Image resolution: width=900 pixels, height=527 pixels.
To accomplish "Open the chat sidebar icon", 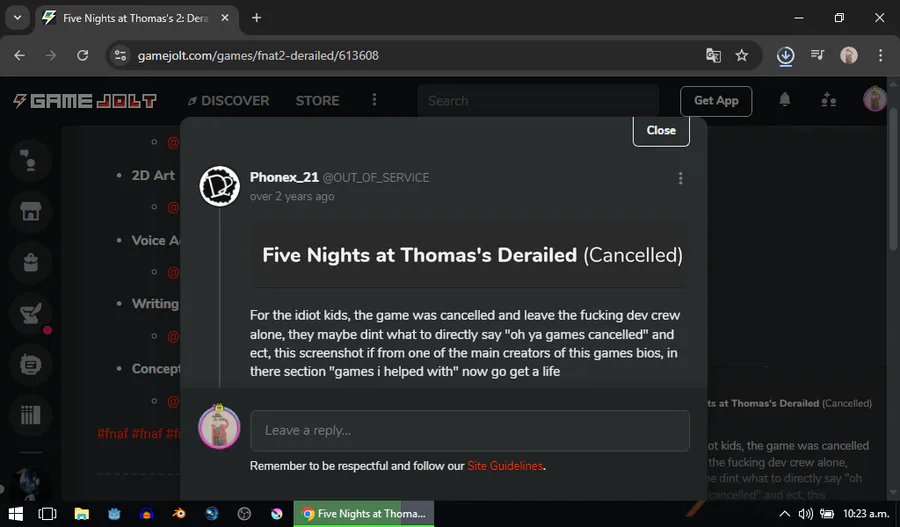I will coord(30,161).
